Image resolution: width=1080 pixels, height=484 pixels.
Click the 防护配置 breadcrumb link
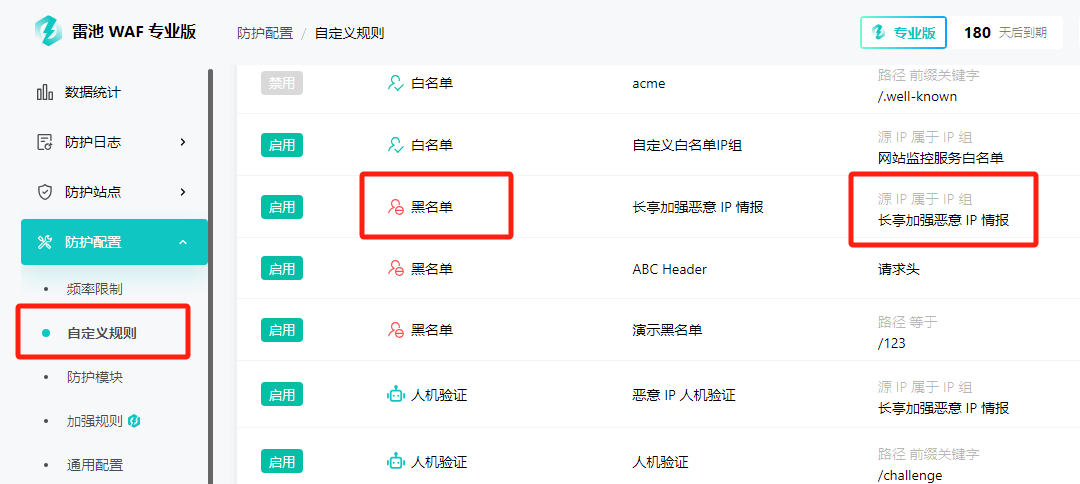[265, 33]
